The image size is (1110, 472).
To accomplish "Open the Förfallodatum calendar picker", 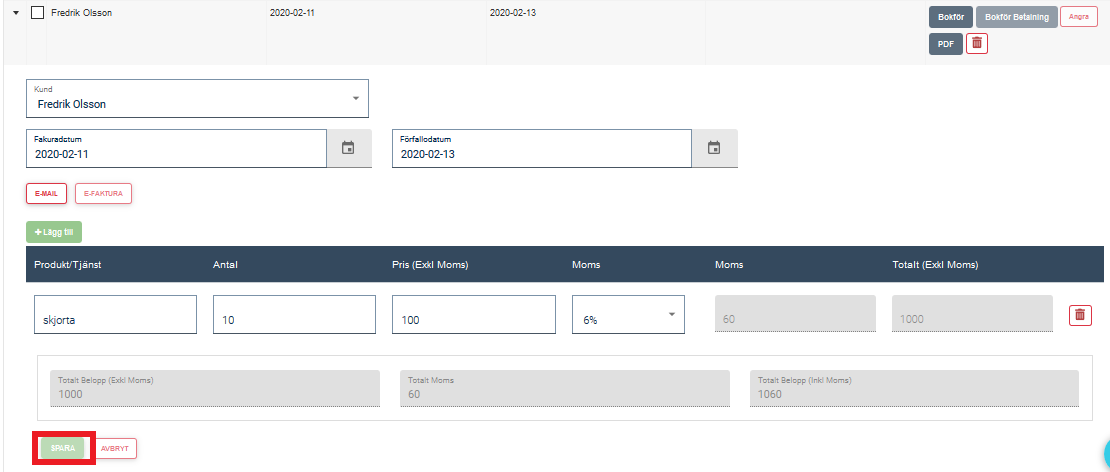I will [x=714, y=148].
